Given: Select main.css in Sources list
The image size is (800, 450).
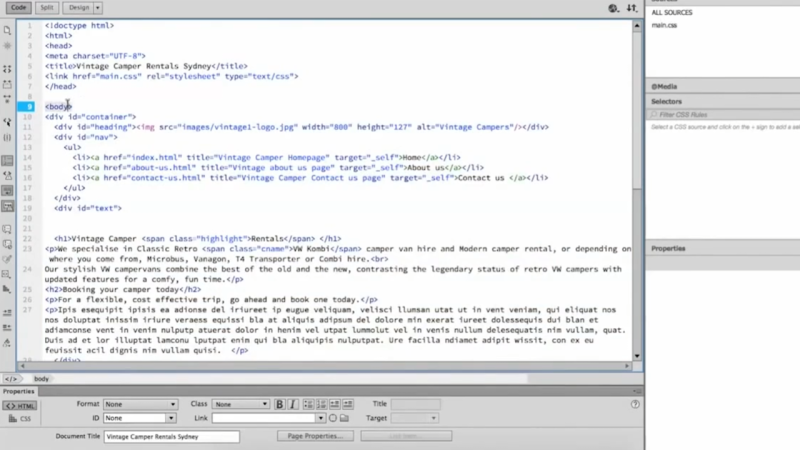Looking at the screenshot, I should coord(664,25).
